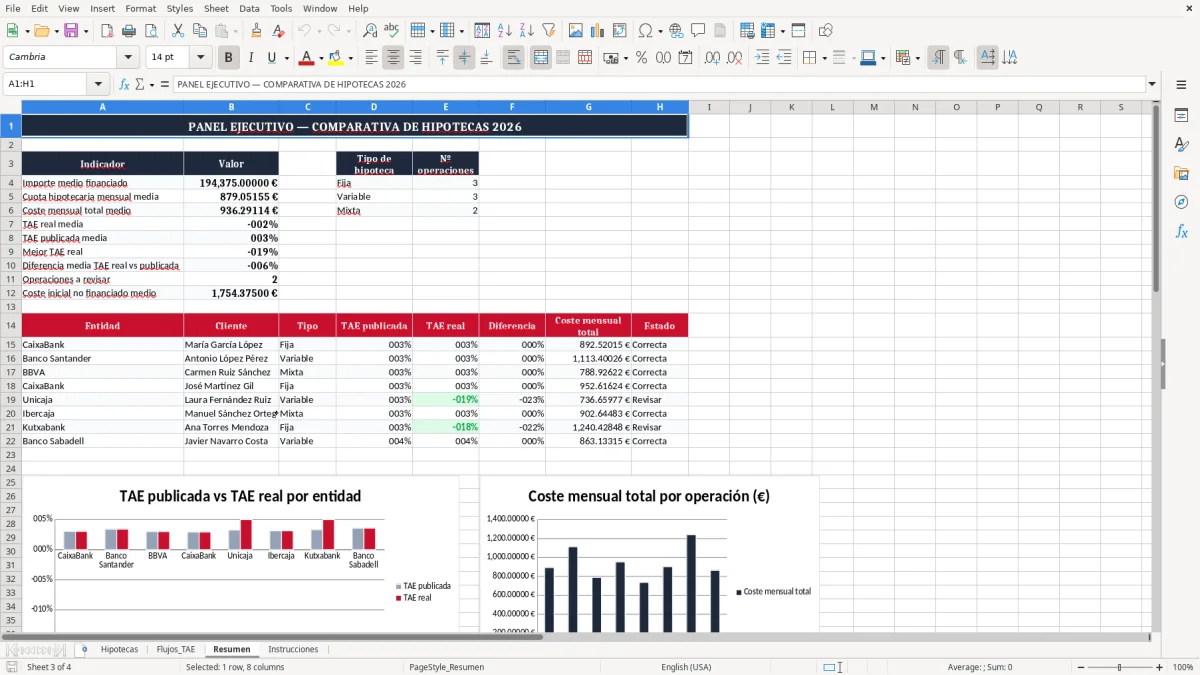1200x675 pixels.
Task: Open background color dropdown arrow
Action: 350,58
